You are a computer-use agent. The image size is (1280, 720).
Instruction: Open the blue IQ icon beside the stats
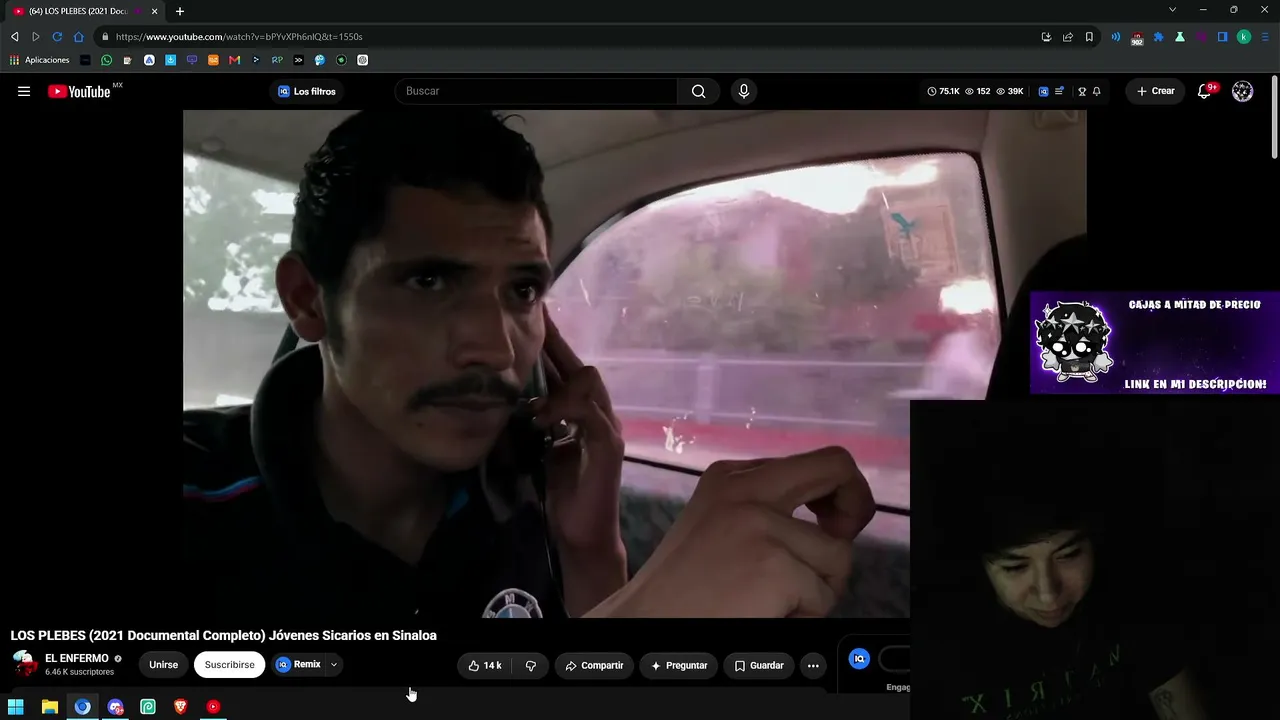point(1043,91)
